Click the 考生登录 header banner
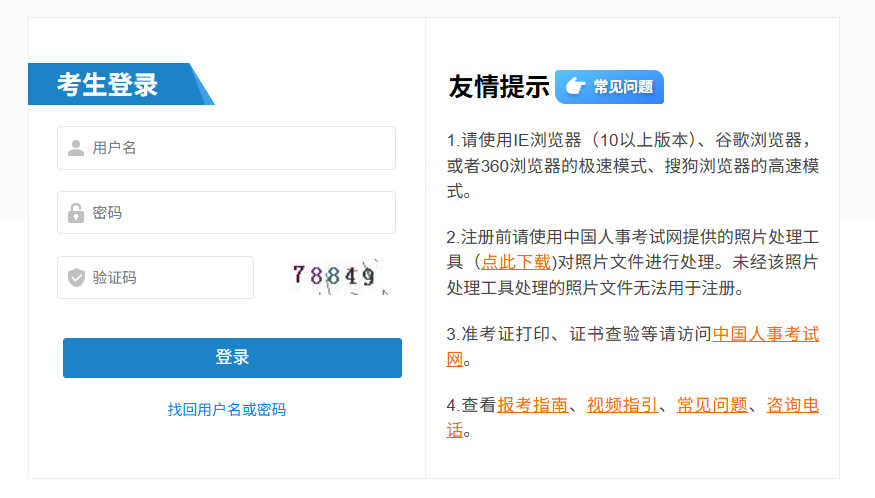Screen dimensions: 875x498 (x=121, y=84)
